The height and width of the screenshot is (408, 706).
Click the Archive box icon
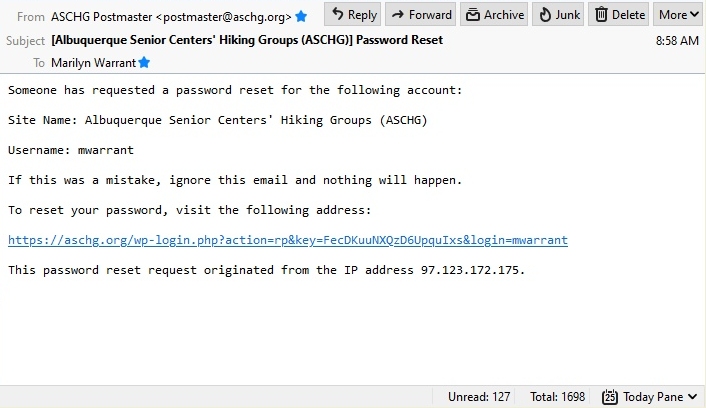[472, 15]
